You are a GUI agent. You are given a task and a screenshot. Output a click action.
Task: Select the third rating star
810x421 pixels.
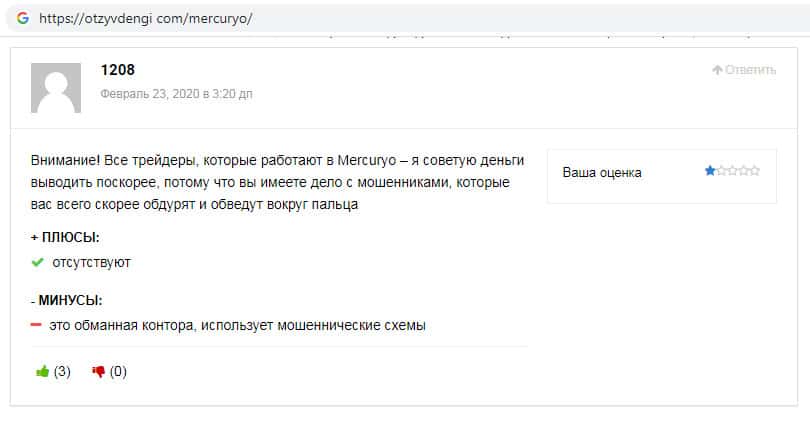[x=732, y=171]
